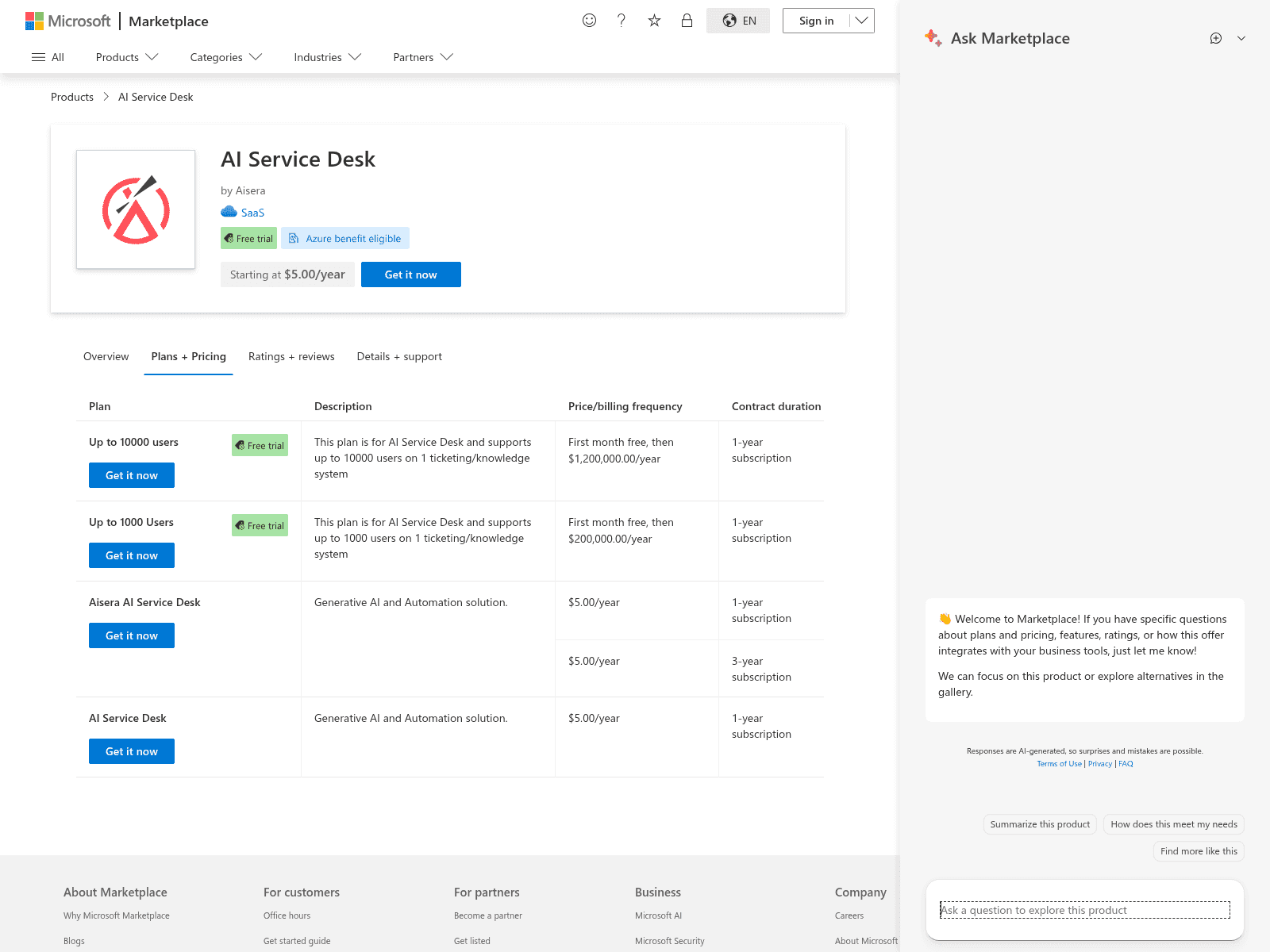Click the Marketplace header title
This screenshot has width=1270, height=952.
(168, 21)
